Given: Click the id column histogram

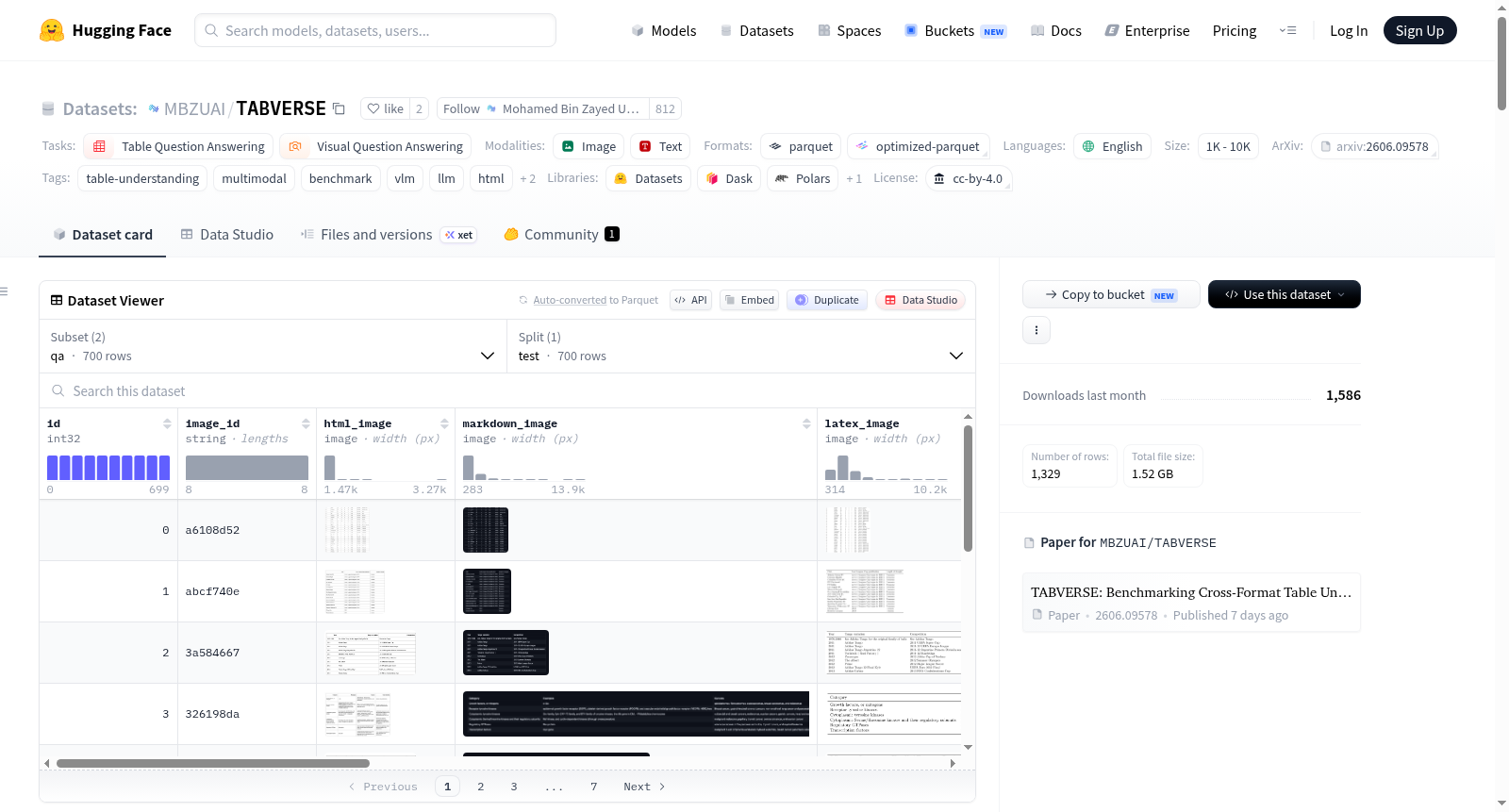Looking at the screenshot, I should (108, 468).
